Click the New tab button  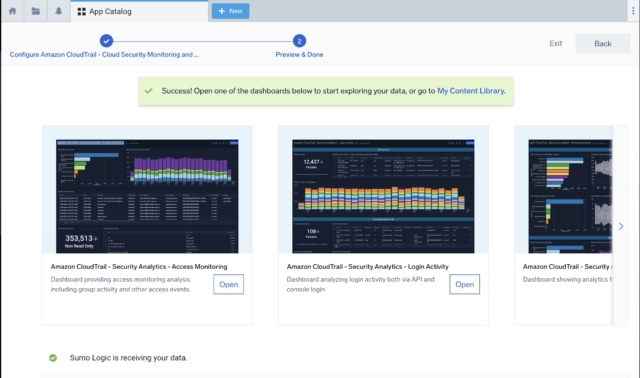230,11
